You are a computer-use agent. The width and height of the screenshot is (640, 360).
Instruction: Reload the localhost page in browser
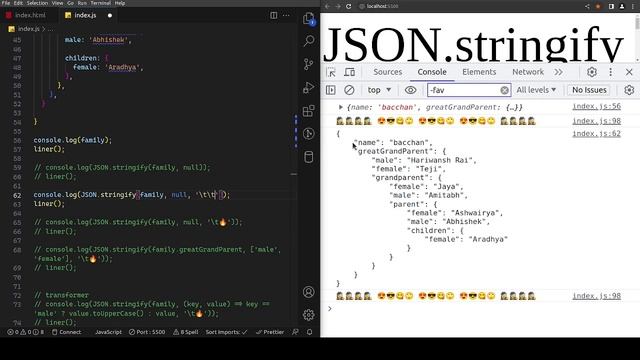pyautogui.click(x=349, y=6)
